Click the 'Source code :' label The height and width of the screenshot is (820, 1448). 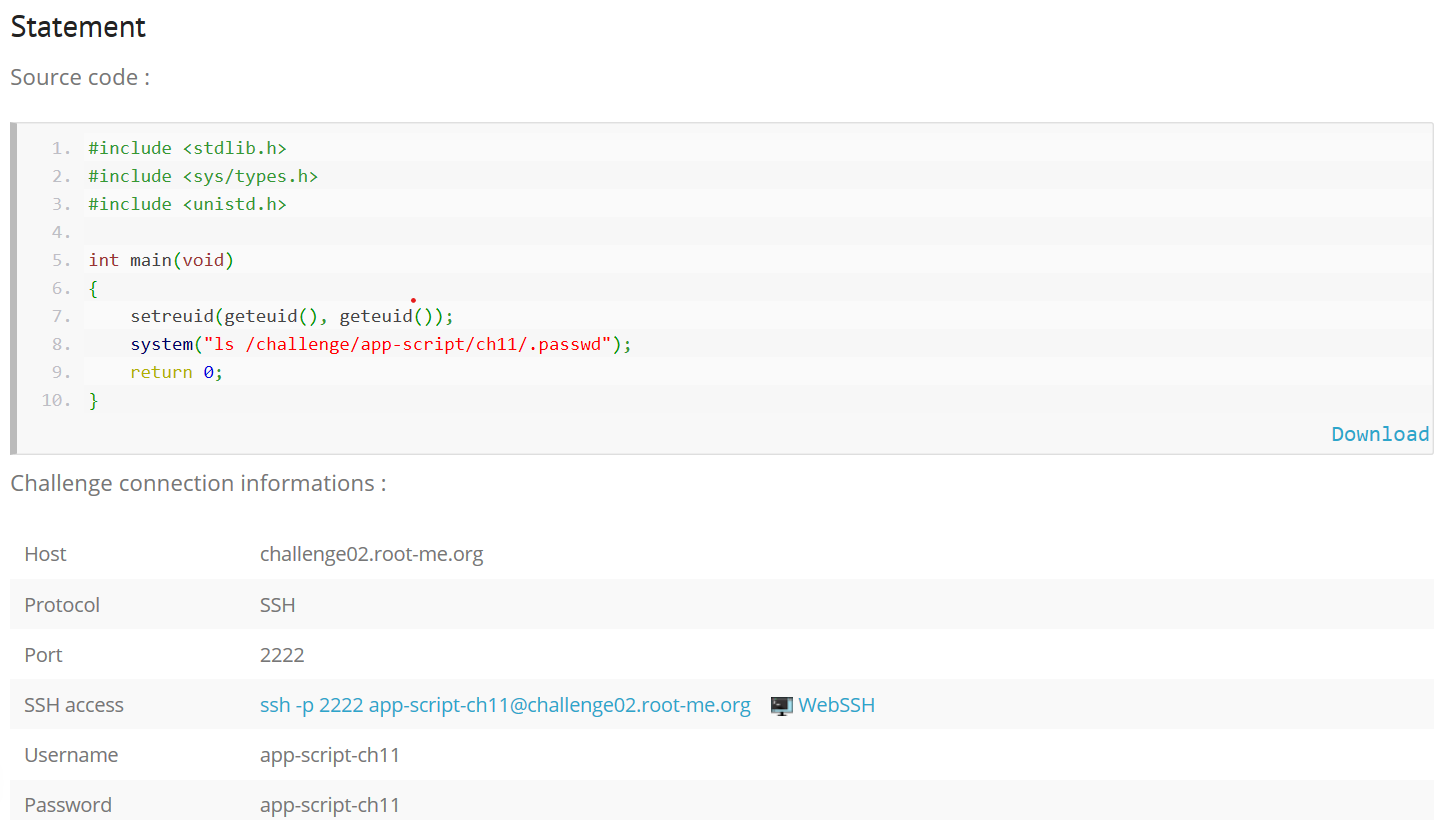tap(80, 77)
